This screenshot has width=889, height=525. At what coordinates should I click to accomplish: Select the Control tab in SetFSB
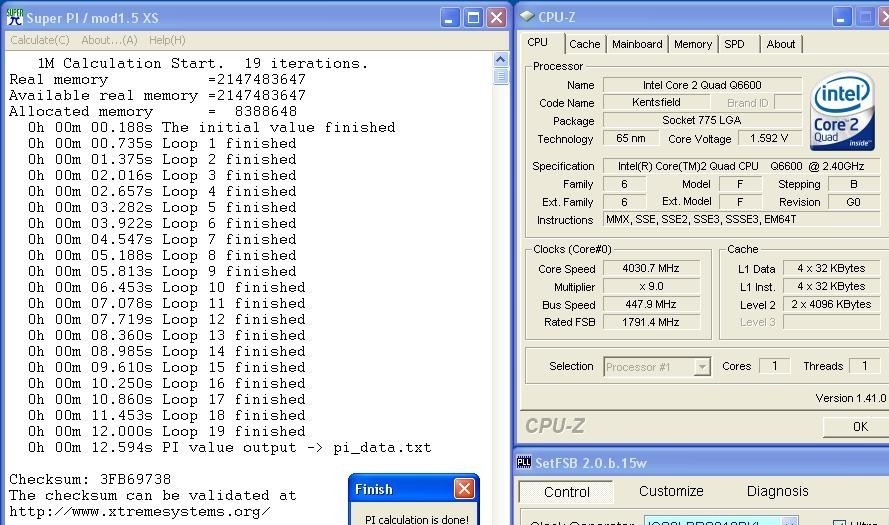566,492
